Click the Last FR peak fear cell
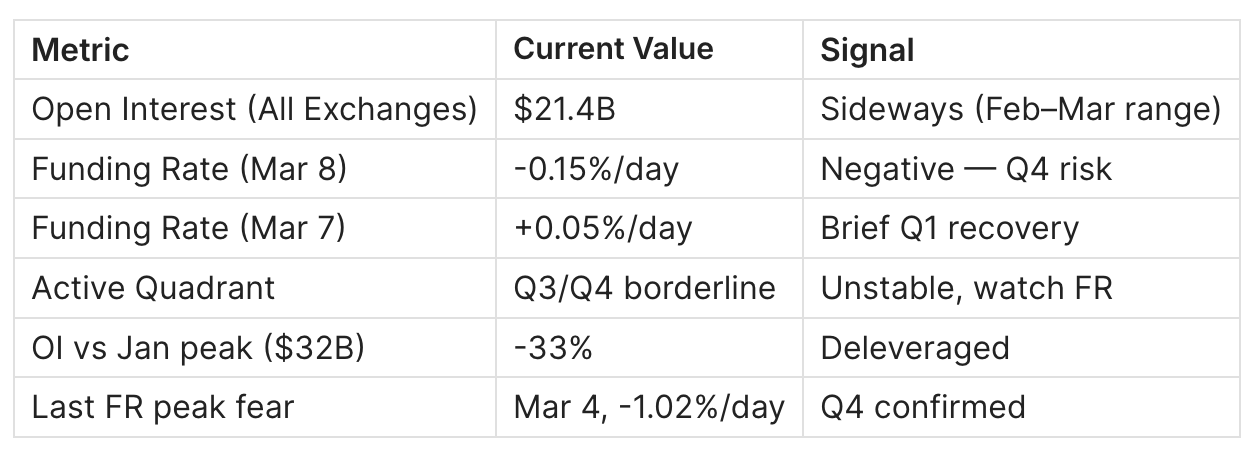Image resolution: width=1258 pixels, height=450 pixels. click(163, 407)
